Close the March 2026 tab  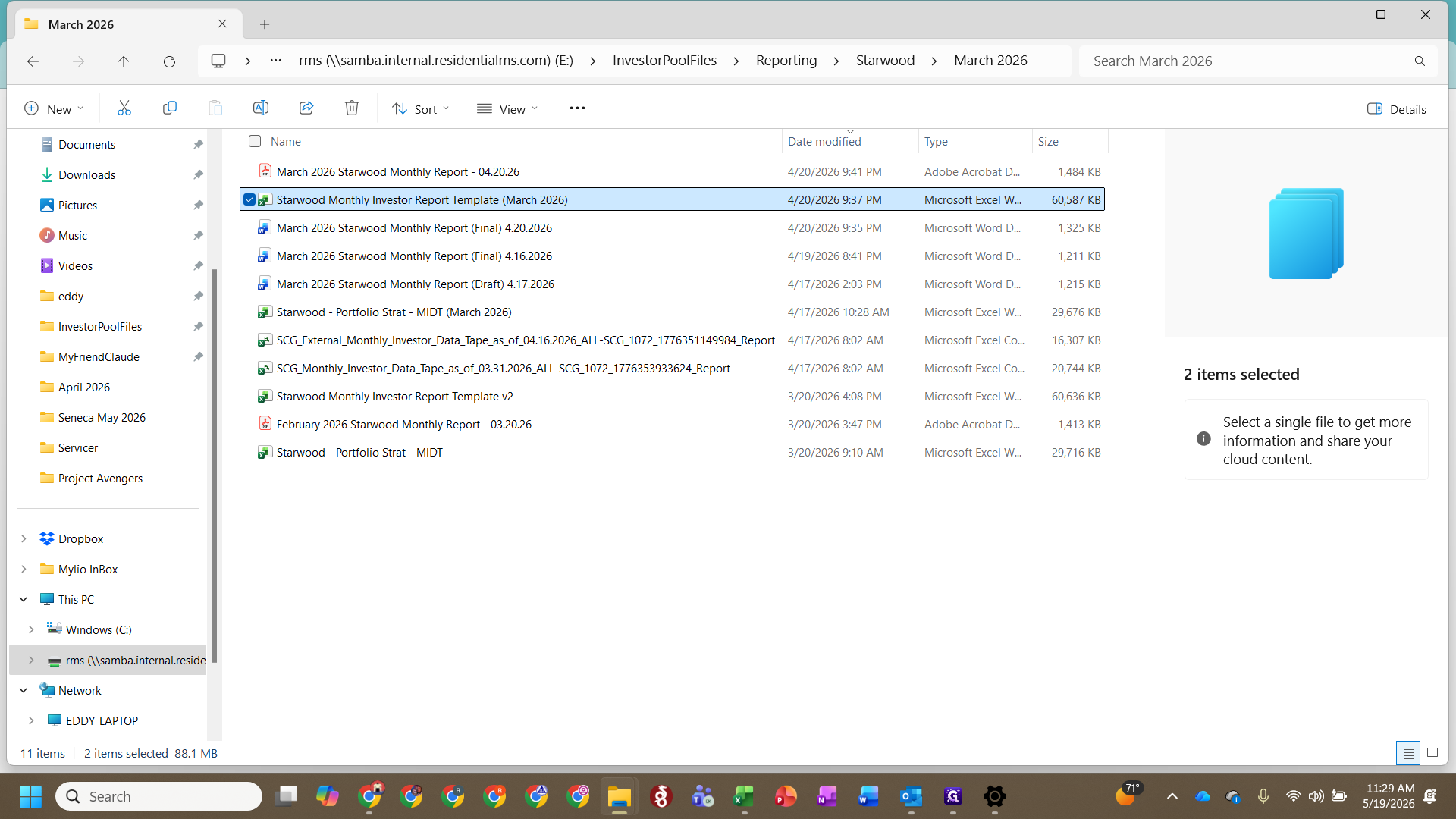click(x=222, y=24)
